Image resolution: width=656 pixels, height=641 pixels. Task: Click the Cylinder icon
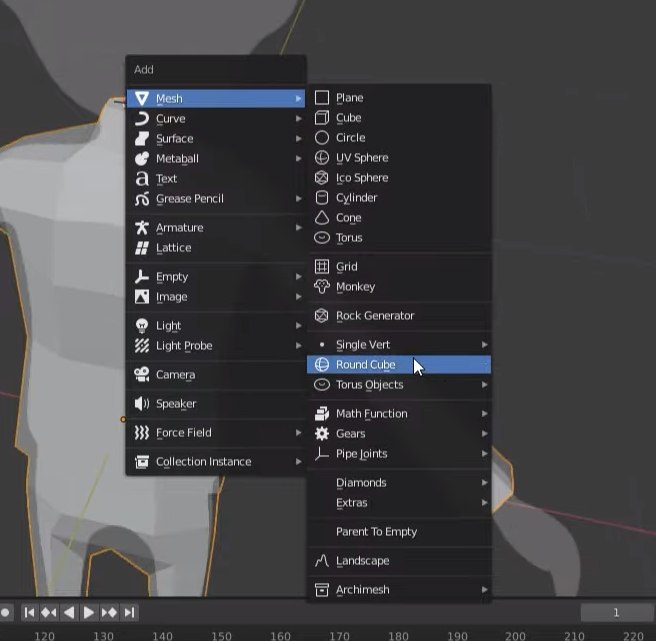322,198
